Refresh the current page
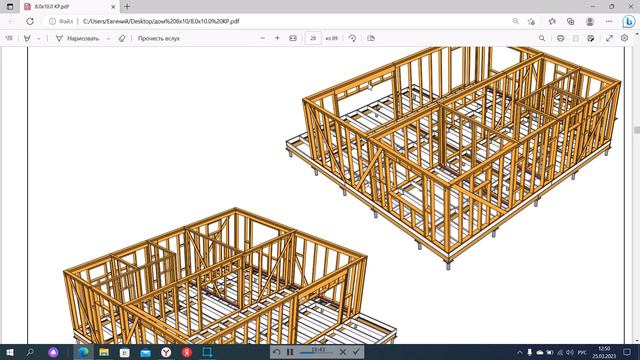 click(x=30, y=21)
